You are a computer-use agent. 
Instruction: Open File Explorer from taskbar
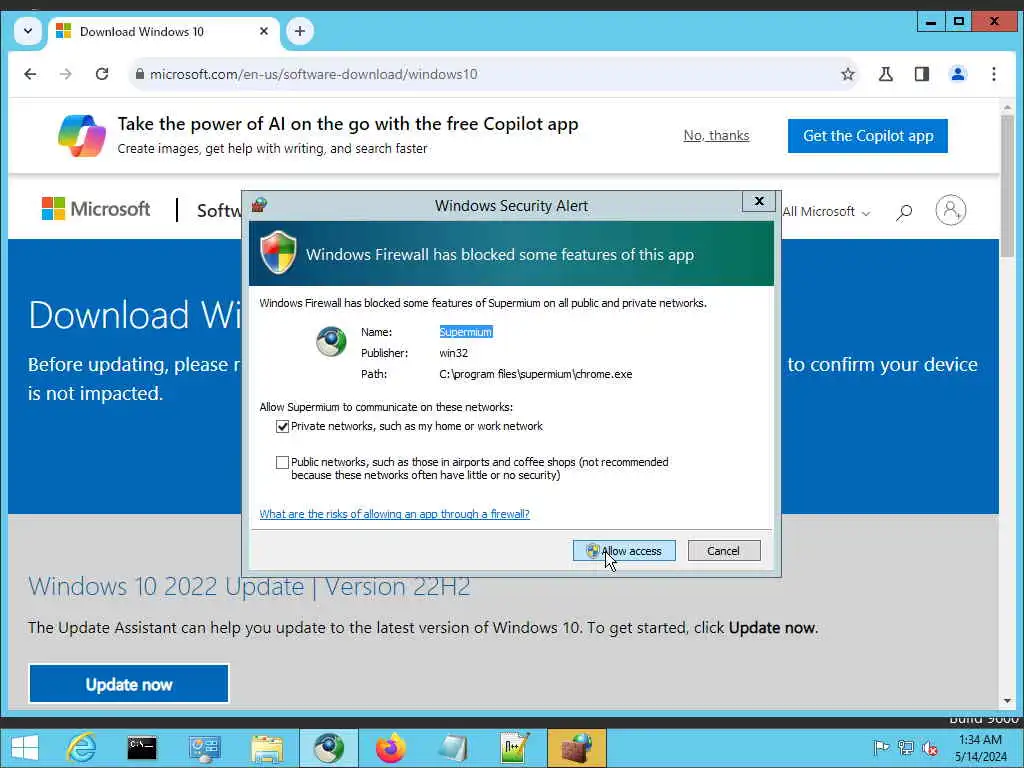[267, 748]
